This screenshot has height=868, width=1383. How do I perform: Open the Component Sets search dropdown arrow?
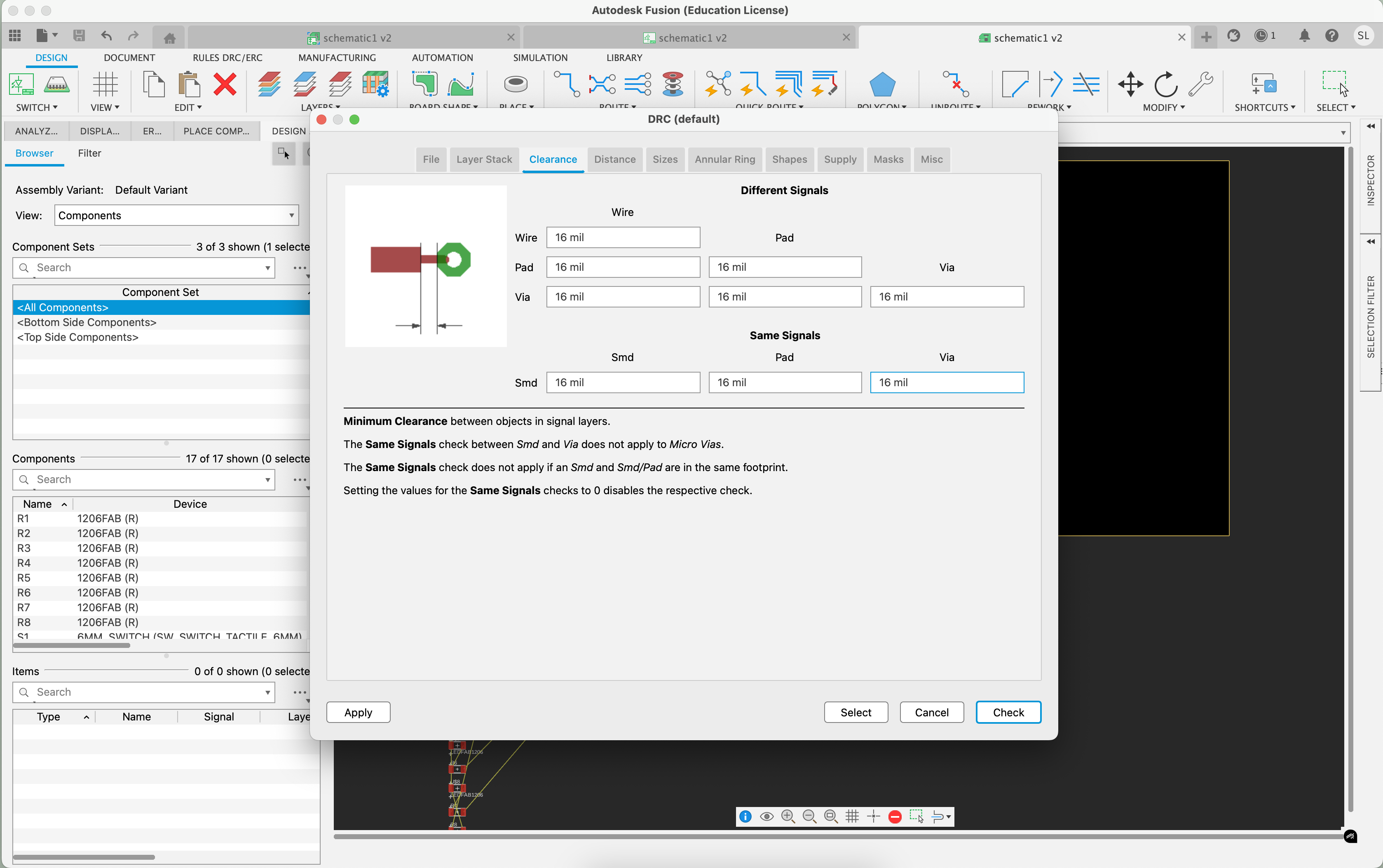267,268
